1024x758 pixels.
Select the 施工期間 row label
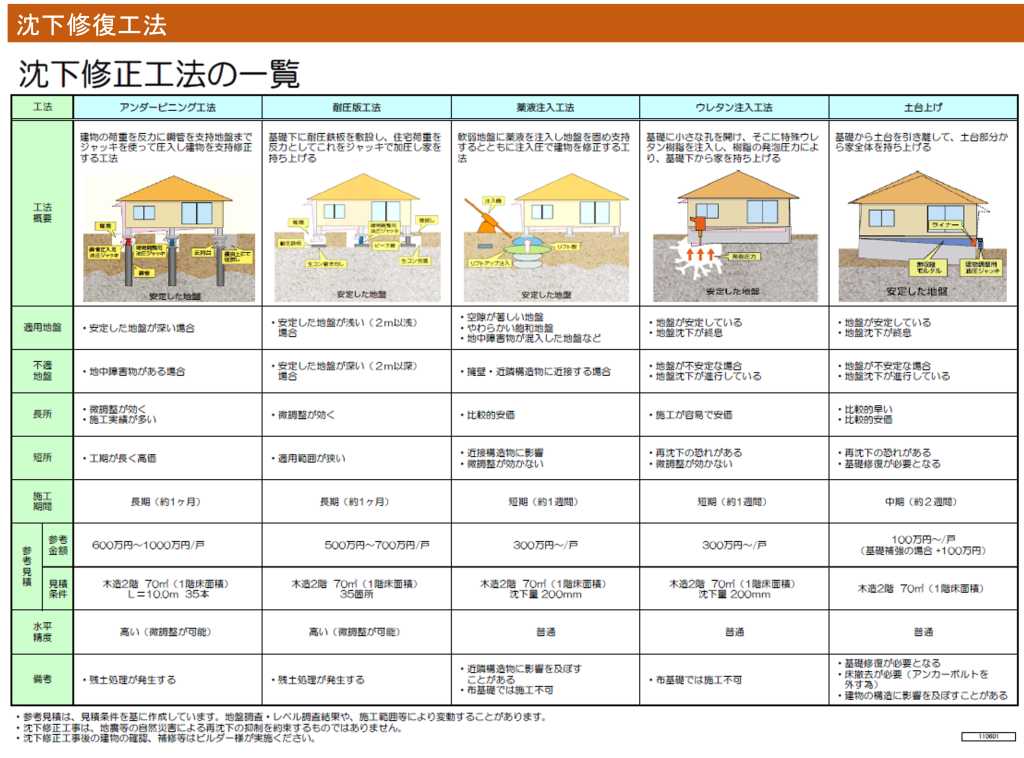[42, 501]
